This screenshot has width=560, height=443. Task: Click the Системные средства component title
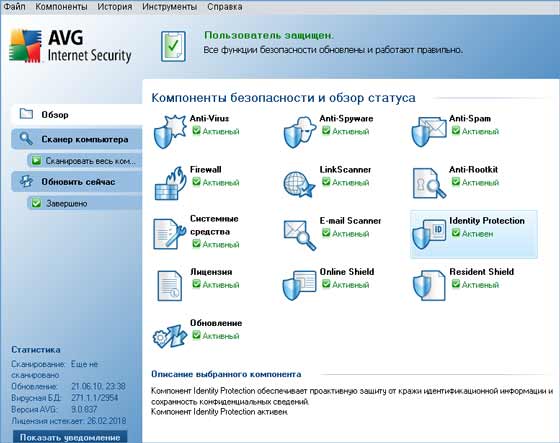click(x=214, y=225)
